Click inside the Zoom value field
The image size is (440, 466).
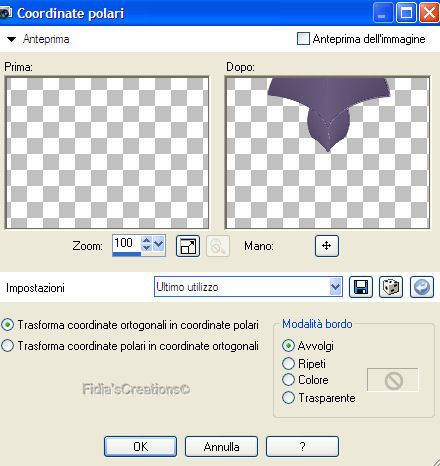point(127,243)
